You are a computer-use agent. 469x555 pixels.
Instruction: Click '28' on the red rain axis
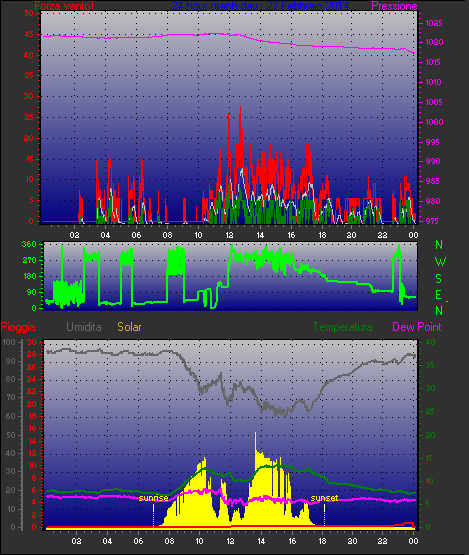coord(32,355)
